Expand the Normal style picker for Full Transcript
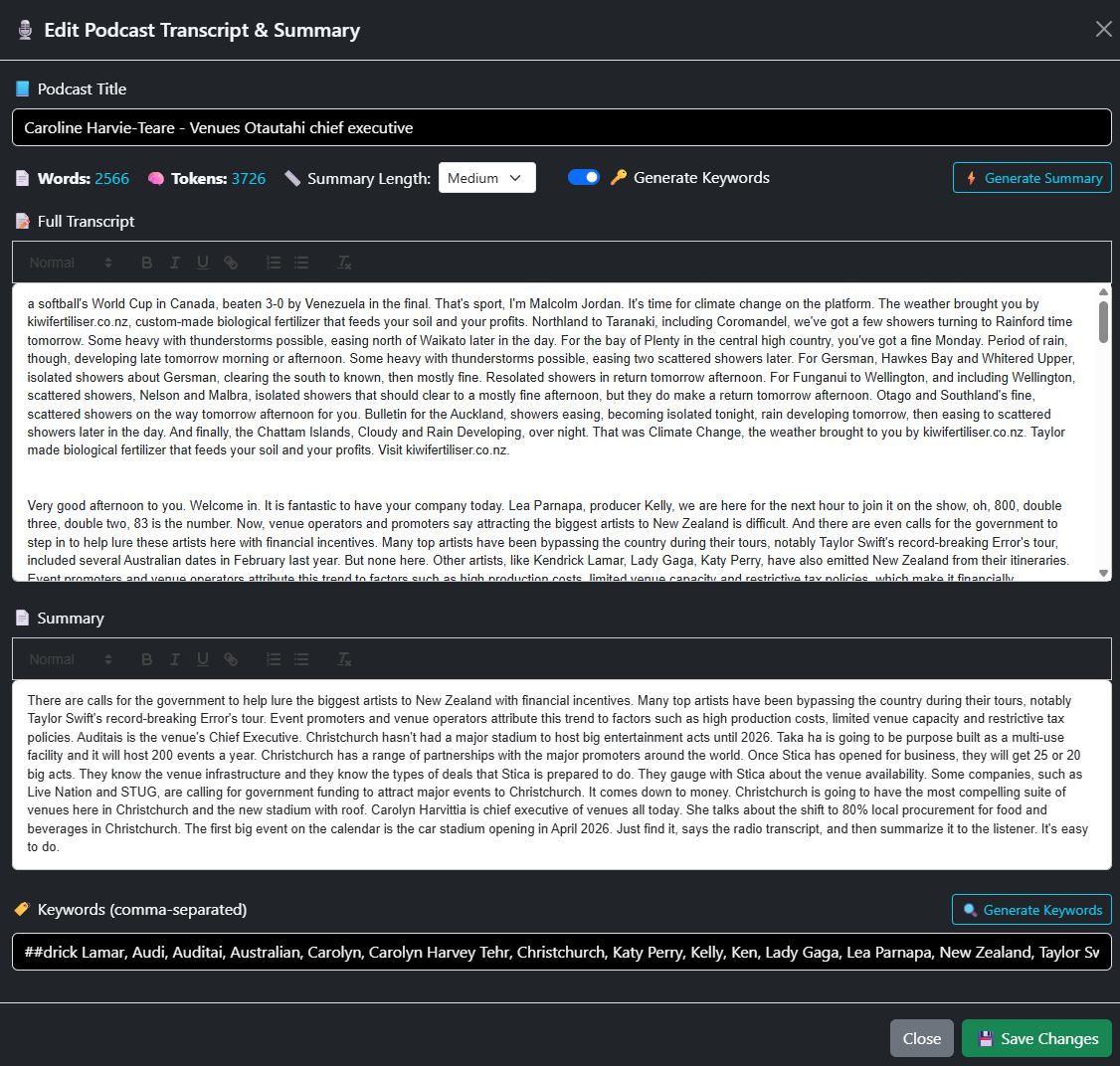Image resolution: width=1120 pixels, height=1066 pixels. 70,263
